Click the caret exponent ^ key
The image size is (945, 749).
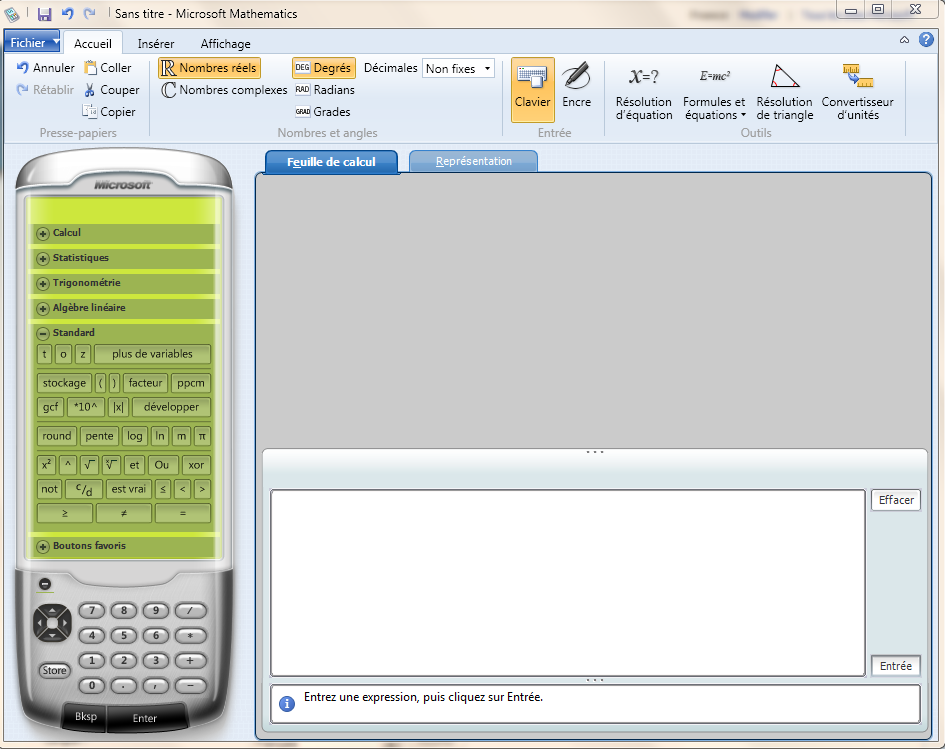coord(68,465)
